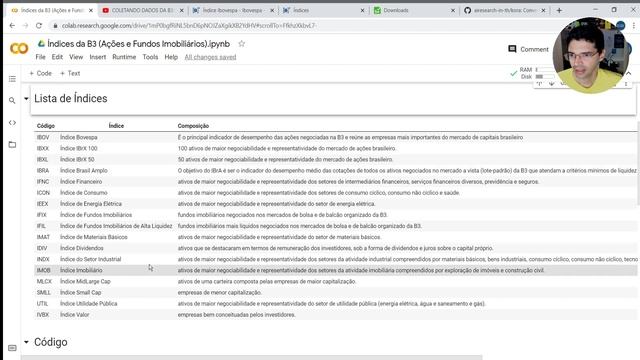
Task: Click the IFIX code cell
Action: tap(42, 215)
